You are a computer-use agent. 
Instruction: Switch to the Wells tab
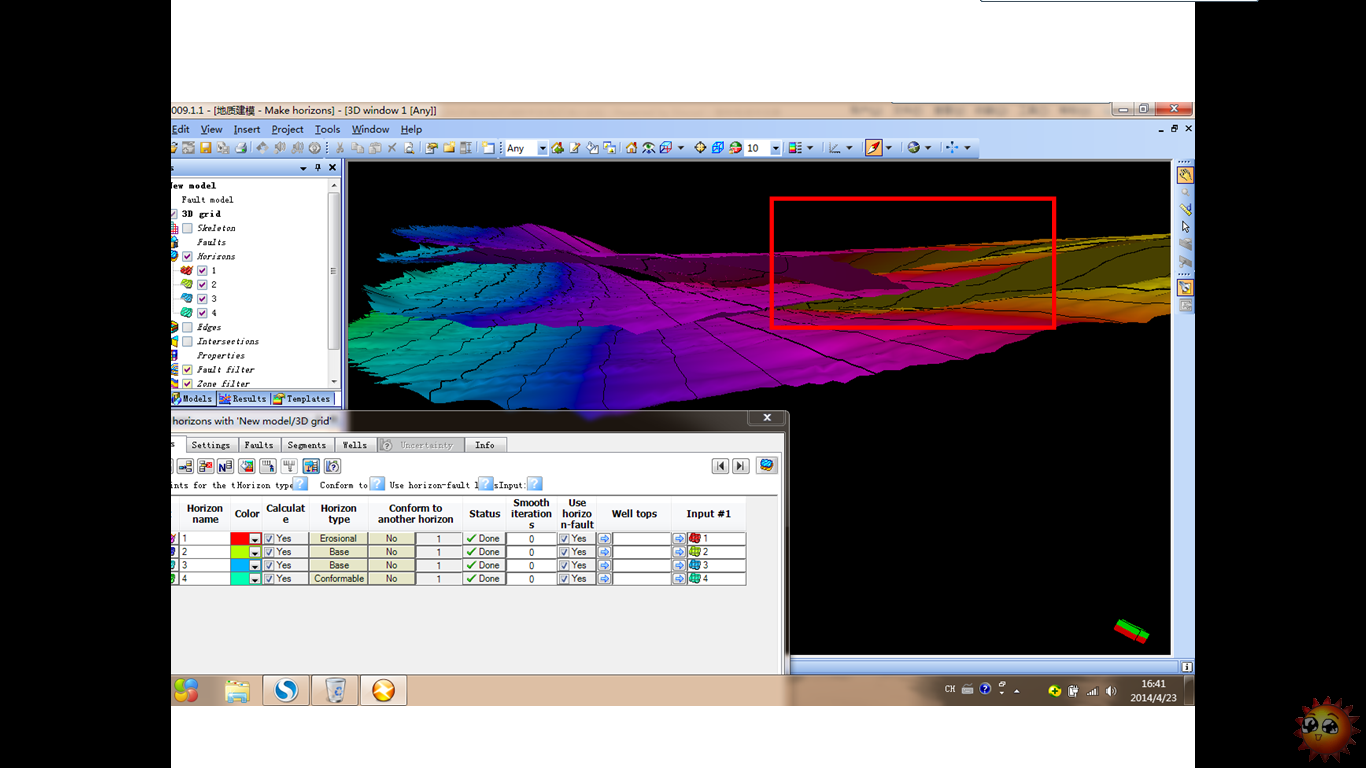point(354,445)
